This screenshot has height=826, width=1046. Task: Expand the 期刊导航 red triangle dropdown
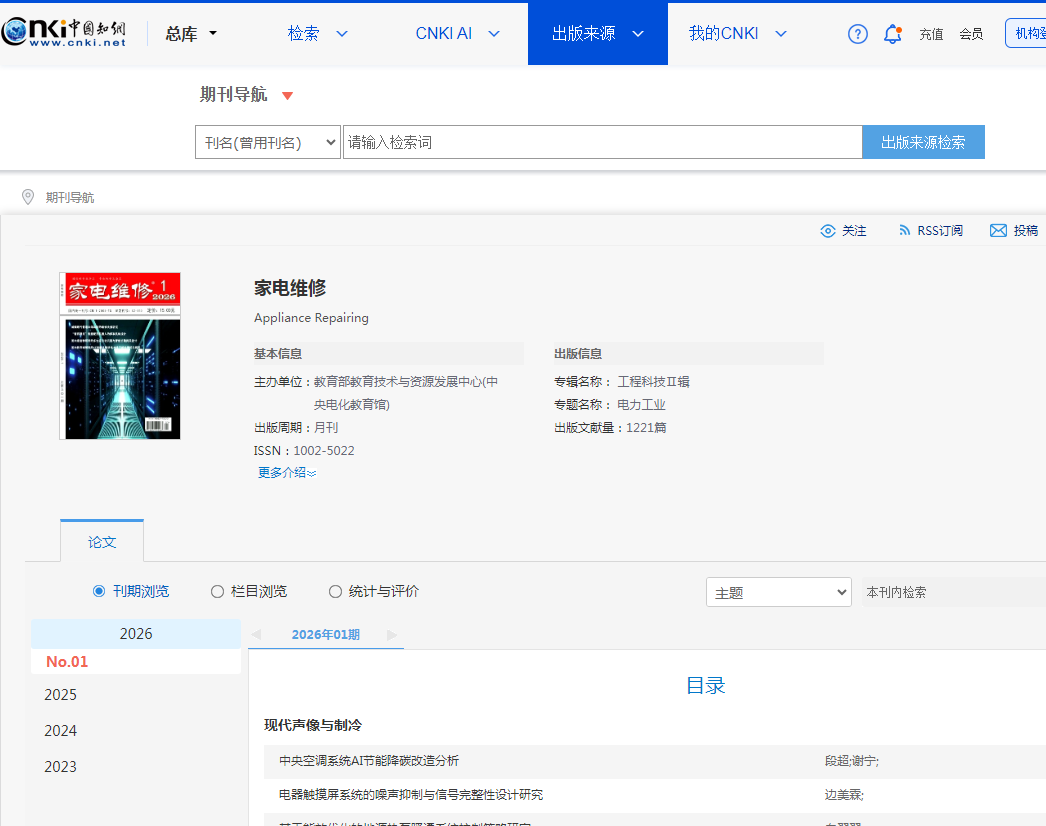click(288, 96)
